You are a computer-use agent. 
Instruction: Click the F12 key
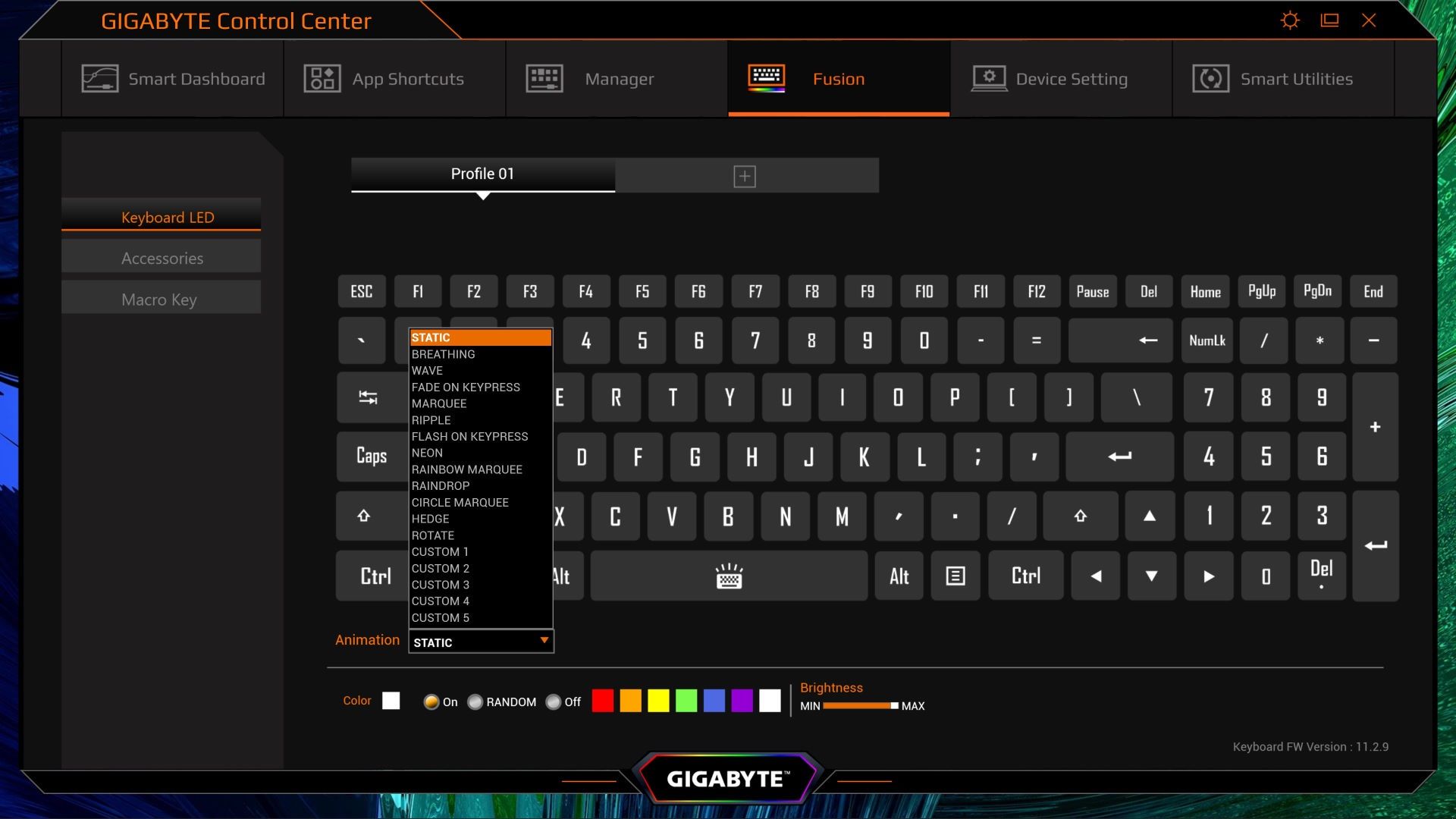click(1037, 291)
